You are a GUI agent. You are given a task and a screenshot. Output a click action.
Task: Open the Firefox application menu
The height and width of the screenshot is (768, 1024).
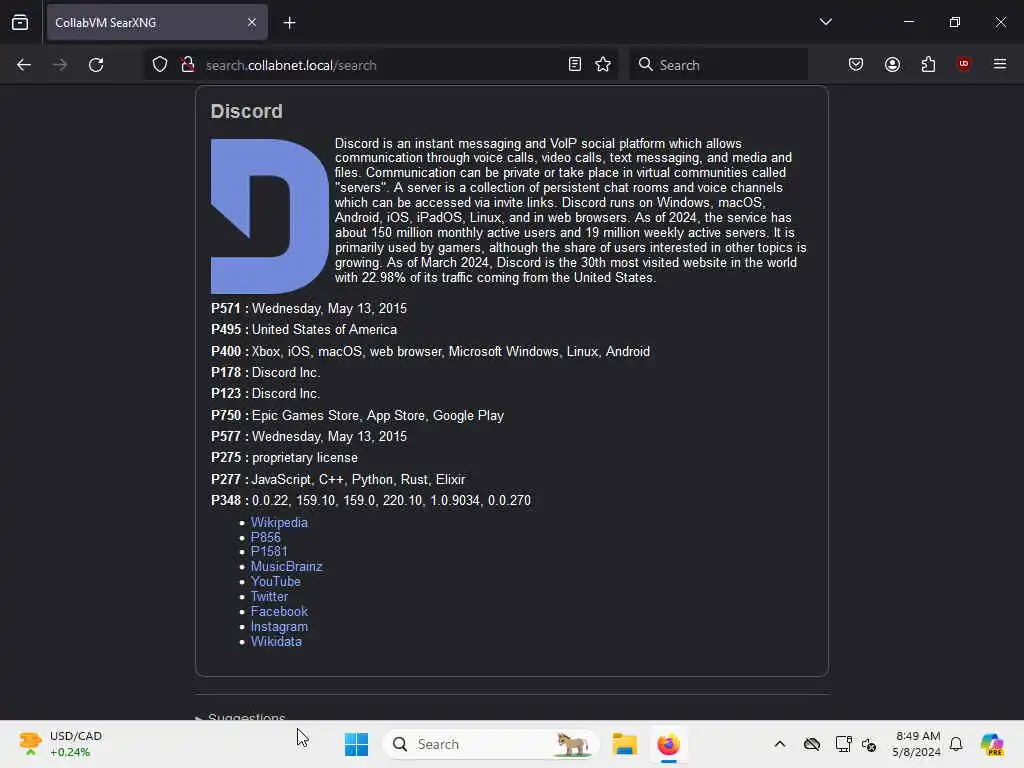point(1000,64)
